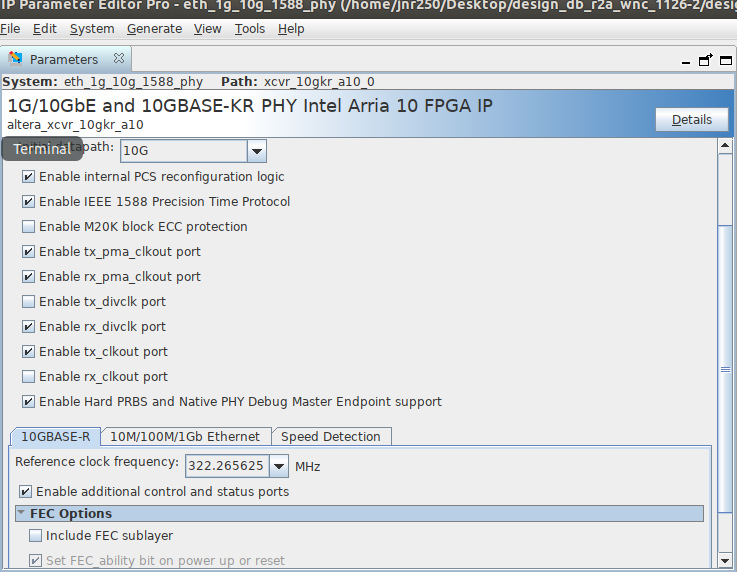
Task: Click the Details button
Action: point(692,120)
